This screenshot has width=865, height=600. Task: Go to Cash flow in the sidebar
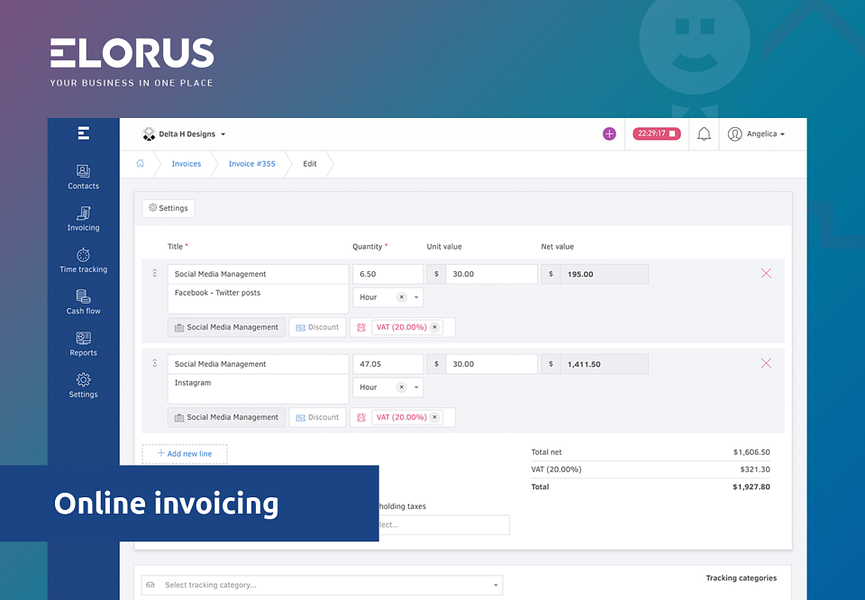coord(83,303)
